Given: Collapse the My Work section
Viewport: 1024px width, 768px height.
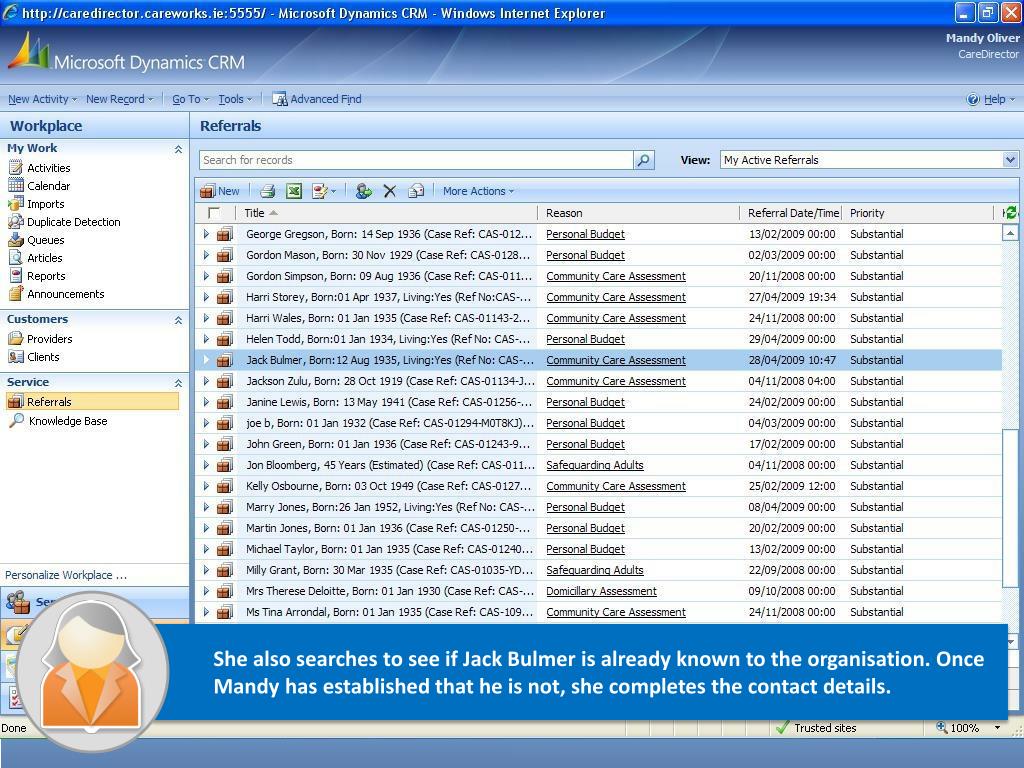Looking at the screenshot, I should pos(178,149).
